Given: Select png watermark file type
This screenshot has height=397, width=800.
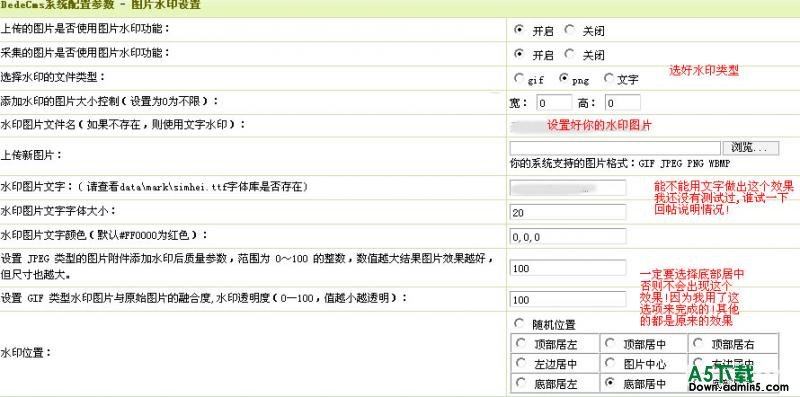Looking at the screenshot, I should [563, 78].
